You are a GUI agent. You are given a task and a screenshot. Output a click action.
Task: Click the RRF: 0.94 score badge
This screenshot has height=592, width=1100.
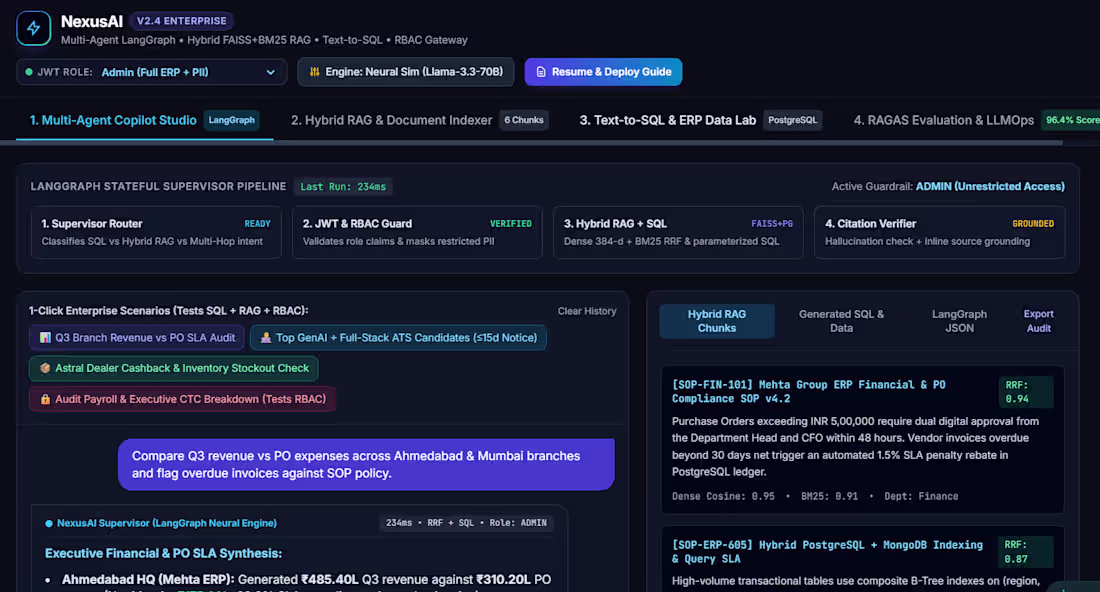[x=1025, y=392]
